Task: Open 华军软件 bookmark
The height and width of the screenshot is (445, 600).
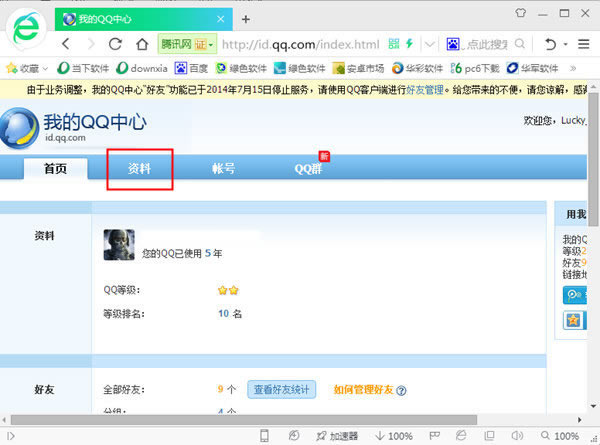Action: (x=532, y=68)
